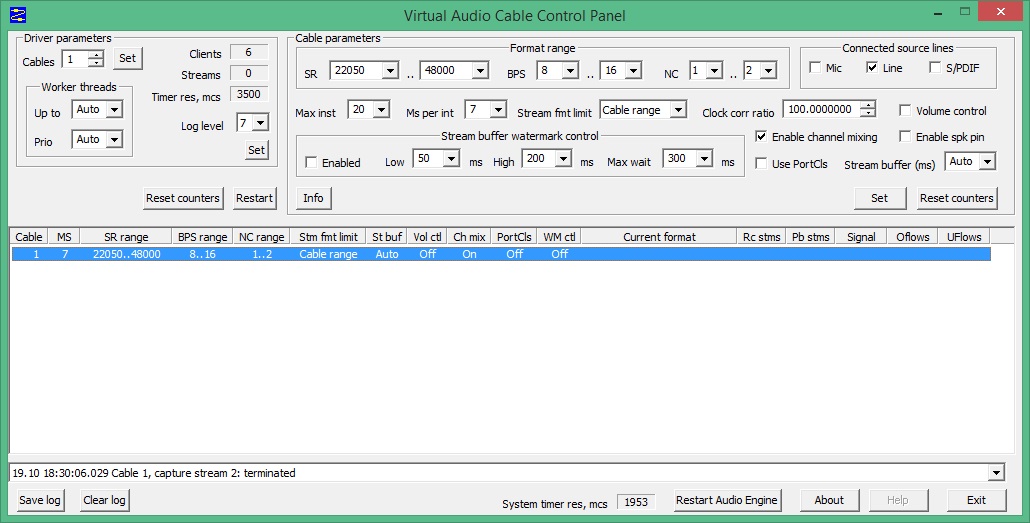
Task: Open the Log level dropdown
Action: 261,123
